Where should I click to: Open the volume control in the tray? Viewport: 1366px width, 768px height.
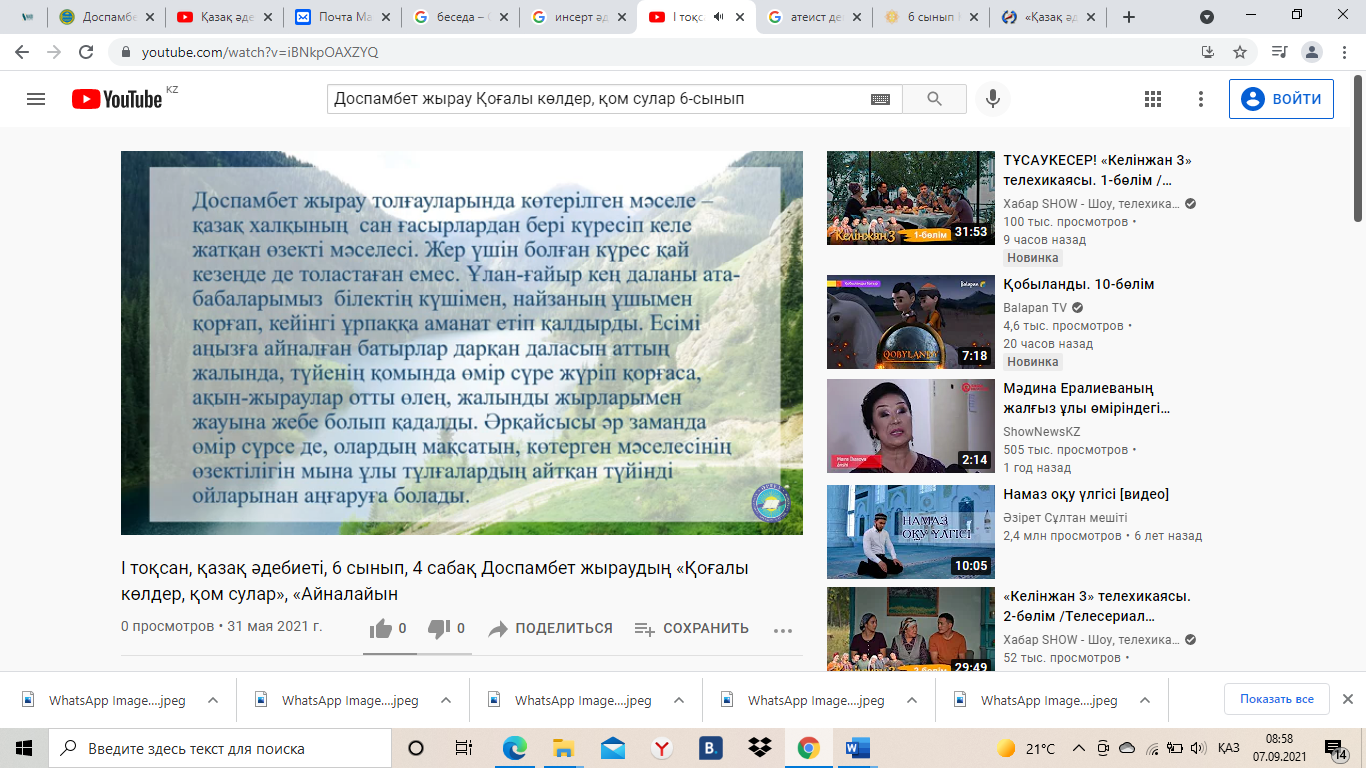pos(1198,748)
